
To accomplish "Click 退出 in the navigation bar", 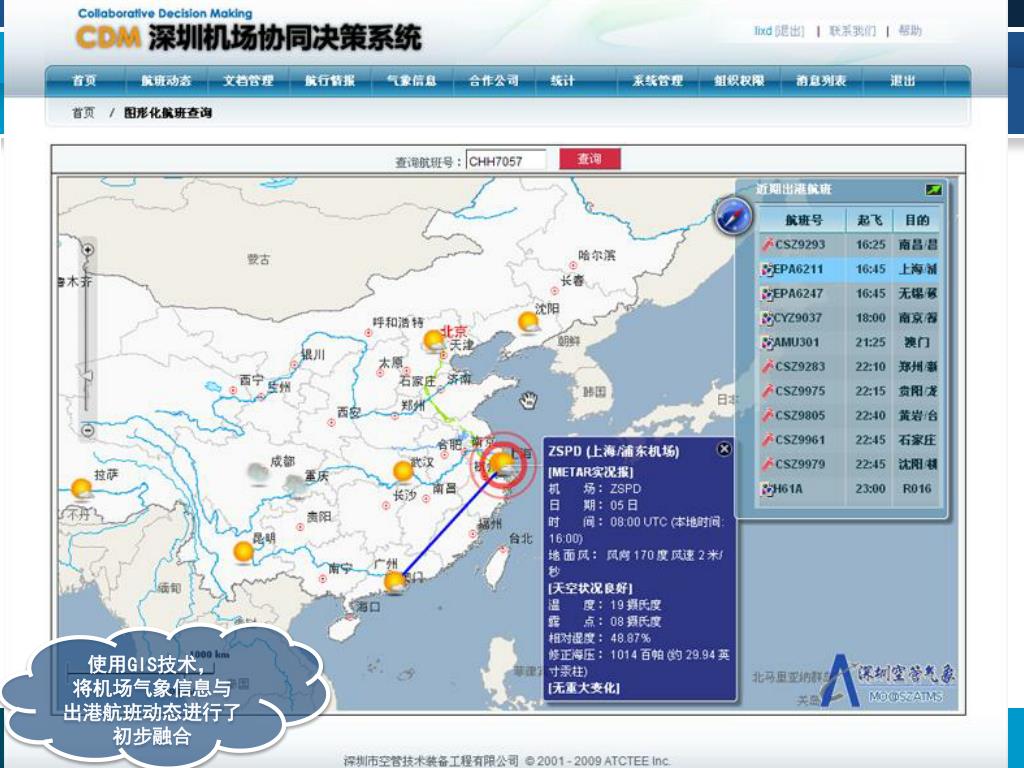I will point(903,80).
